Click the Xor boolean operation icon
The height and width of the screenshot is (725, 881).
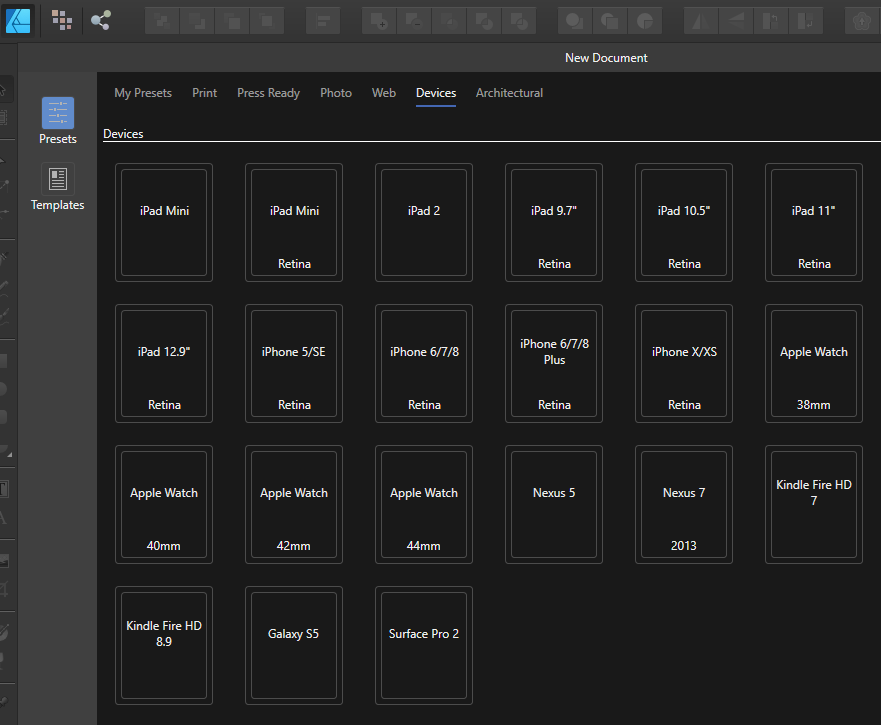coord(484,21)
